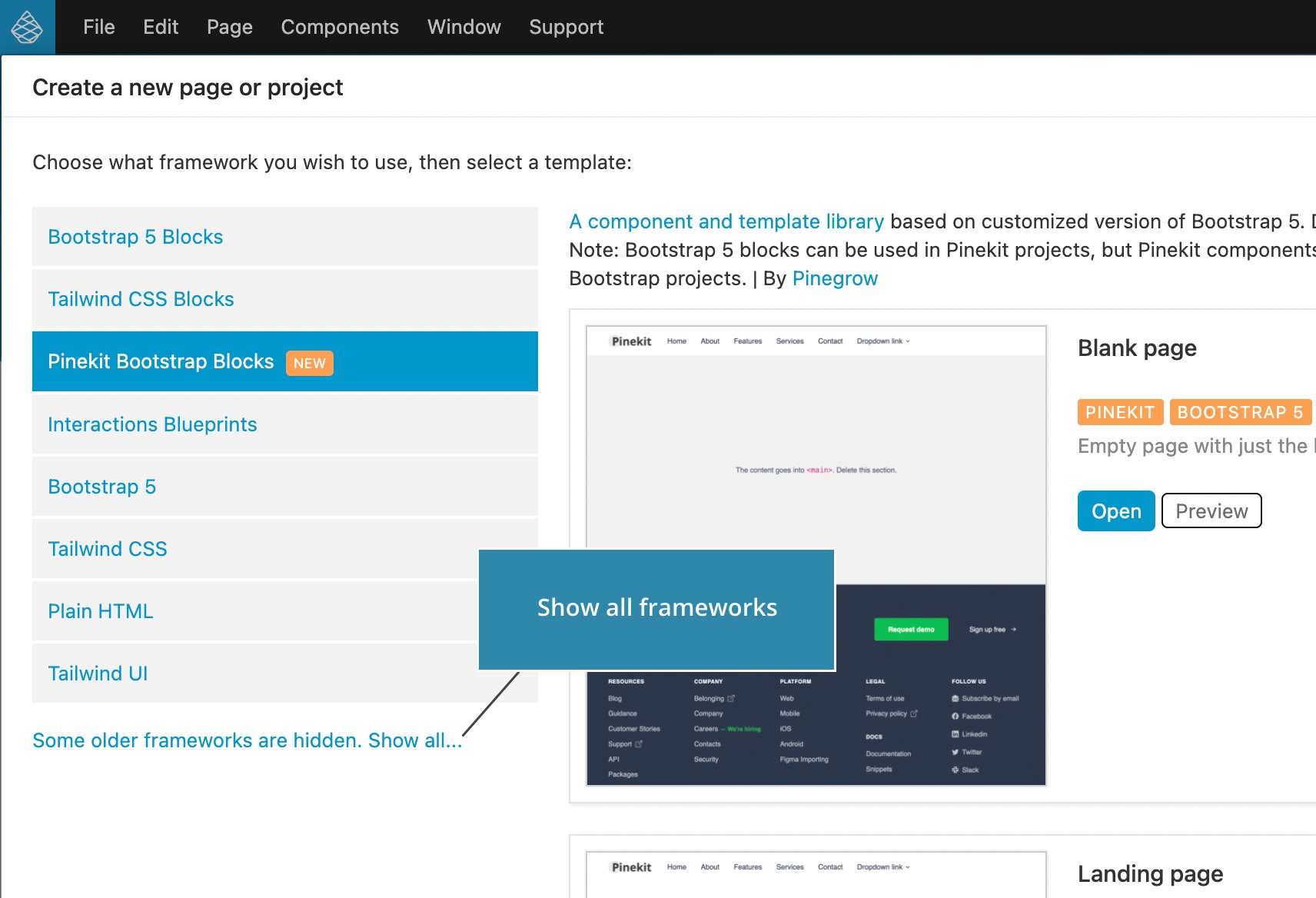Open the Components menu
The width and height of the screenshot is (1316, 898).
(x=340, y=27)
